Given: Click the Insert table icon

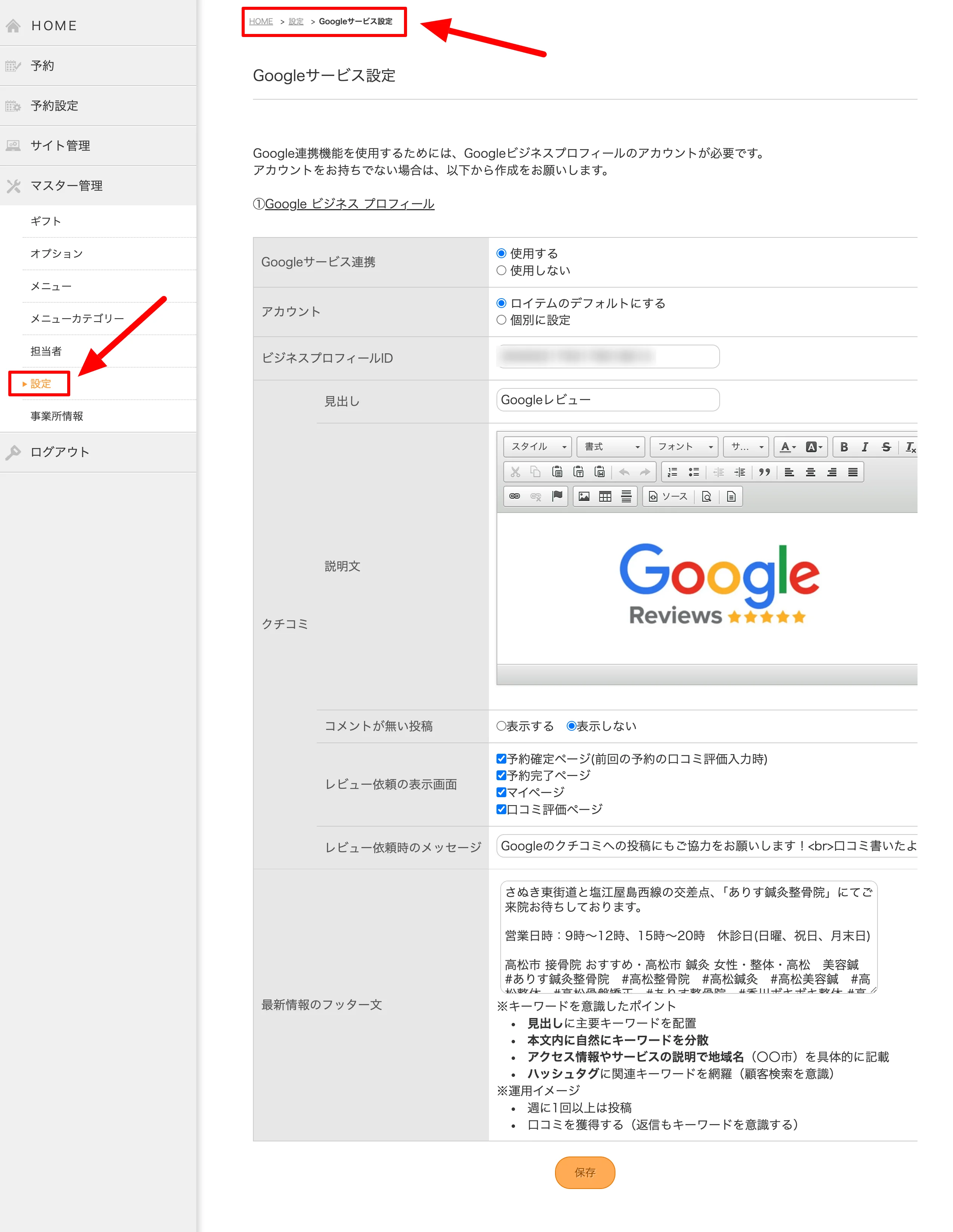Looking at the screenshot, I should (x=605, y=496).
